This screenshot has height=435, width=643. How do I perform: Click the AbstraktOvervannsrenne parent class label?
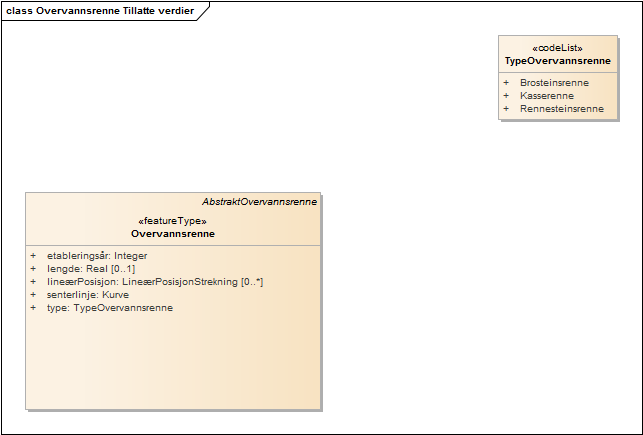(259, 201)
